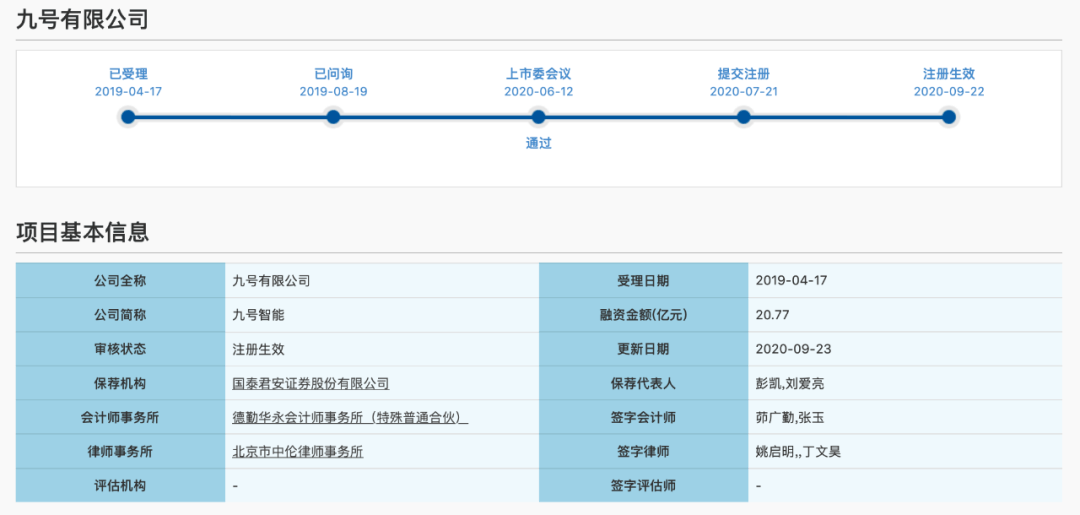
Task: Click the 上市委会议 stage label
Action: [539, 74]
